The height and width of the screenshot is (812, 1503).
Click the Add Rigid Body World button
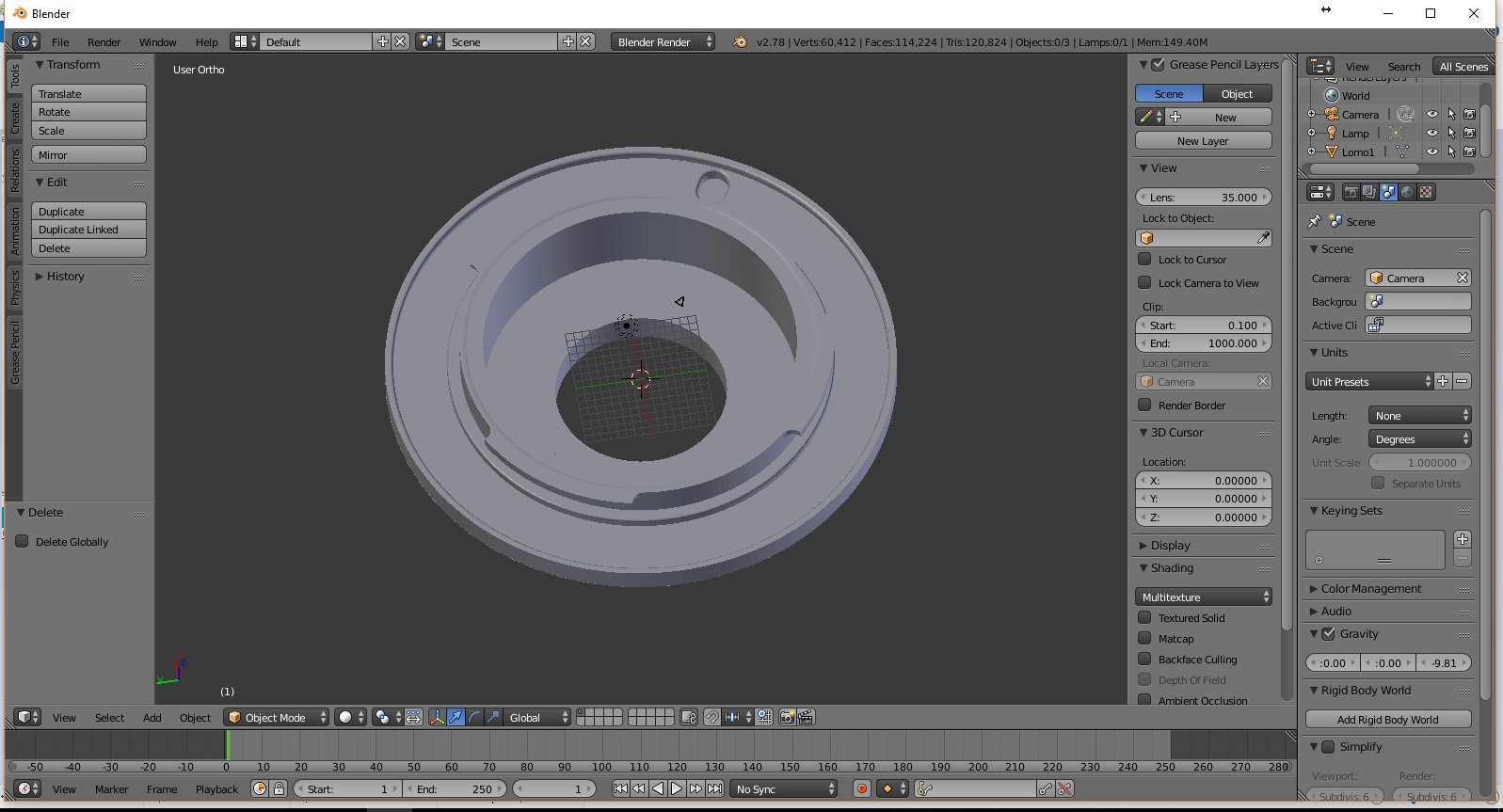(1387, 720)
